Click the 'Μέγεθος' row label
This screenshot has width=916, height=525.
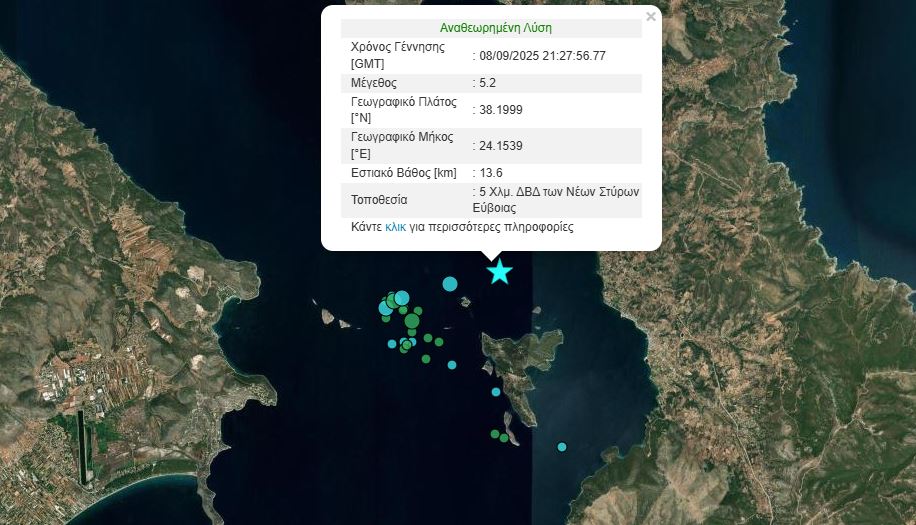point(374,82)
